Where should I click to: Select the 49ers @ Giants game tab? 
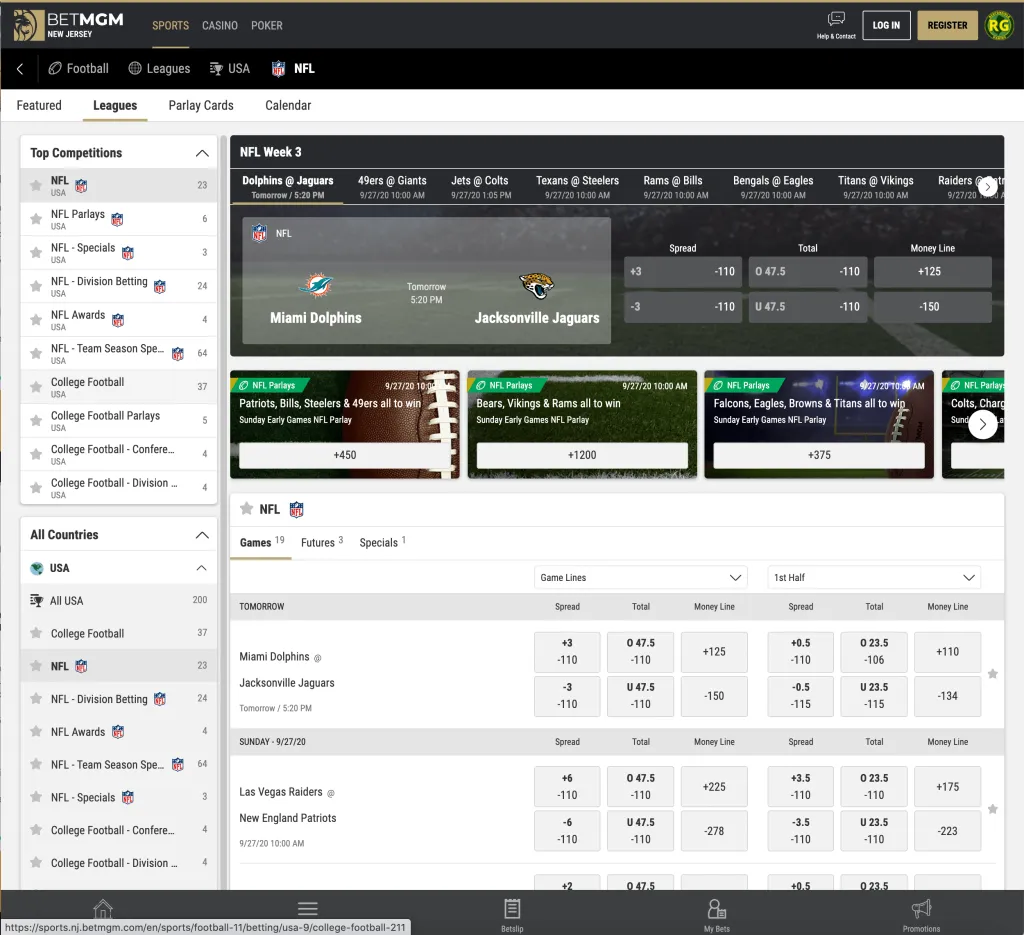[392, 187]
